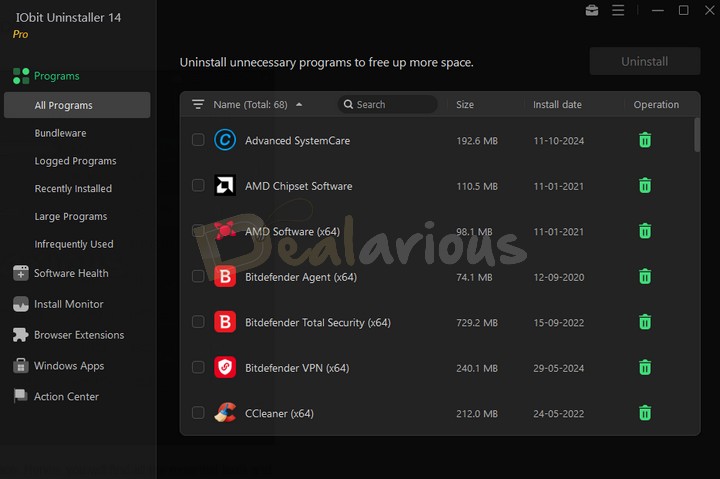Click the AMD Chipset Software app icon
The width and height of the screenshot is (720, 479).
[225, 186]
